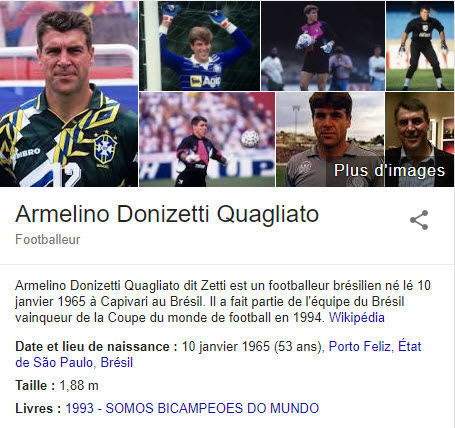This screenshot has width=455, height=428.
Task: Click the 1,88 m height value
Action: tap(79, 386)
